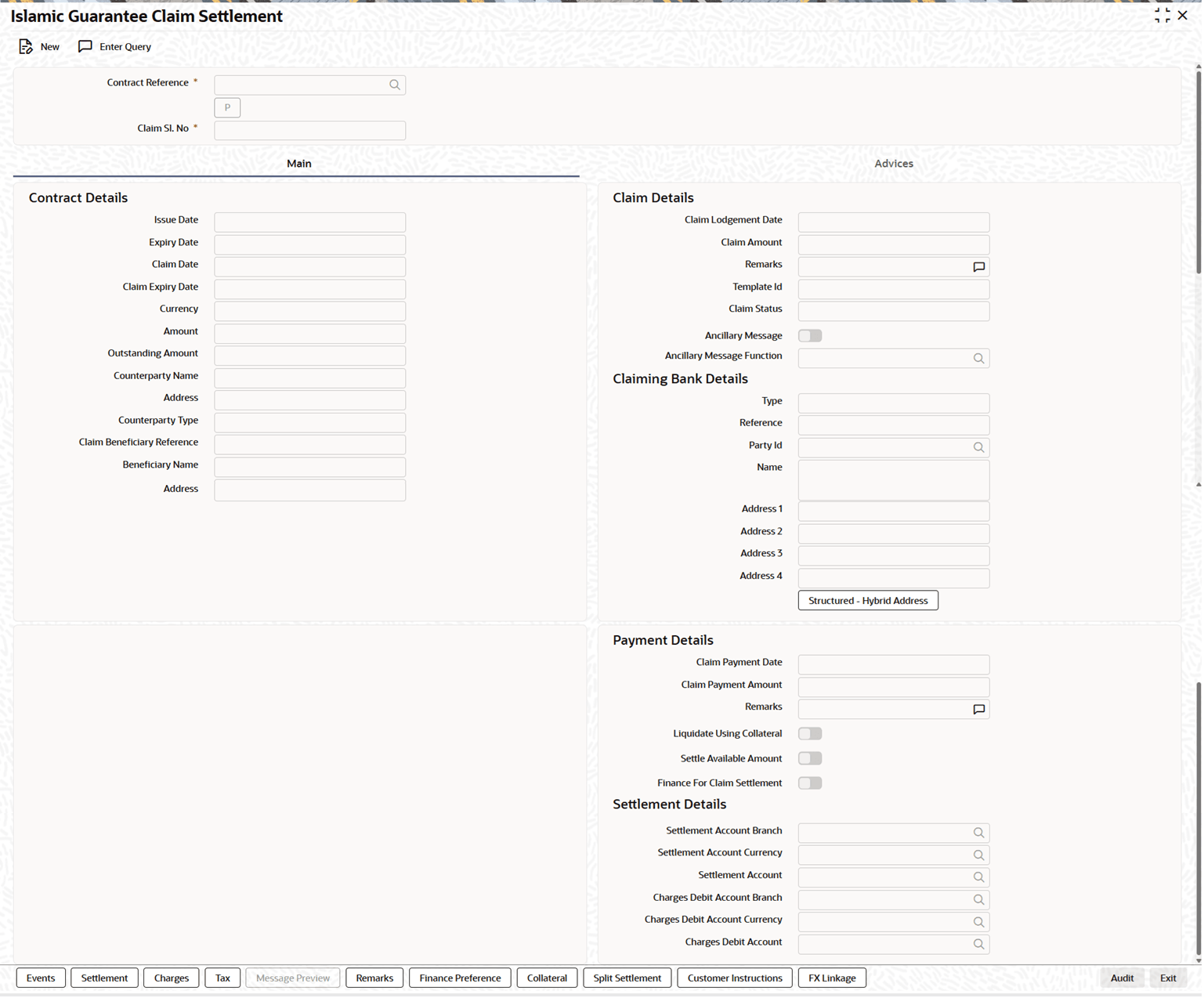This screenshot has width=1204, height=998.
Task: Click the Claiming Bank Reference field
Action: [894, 425]
